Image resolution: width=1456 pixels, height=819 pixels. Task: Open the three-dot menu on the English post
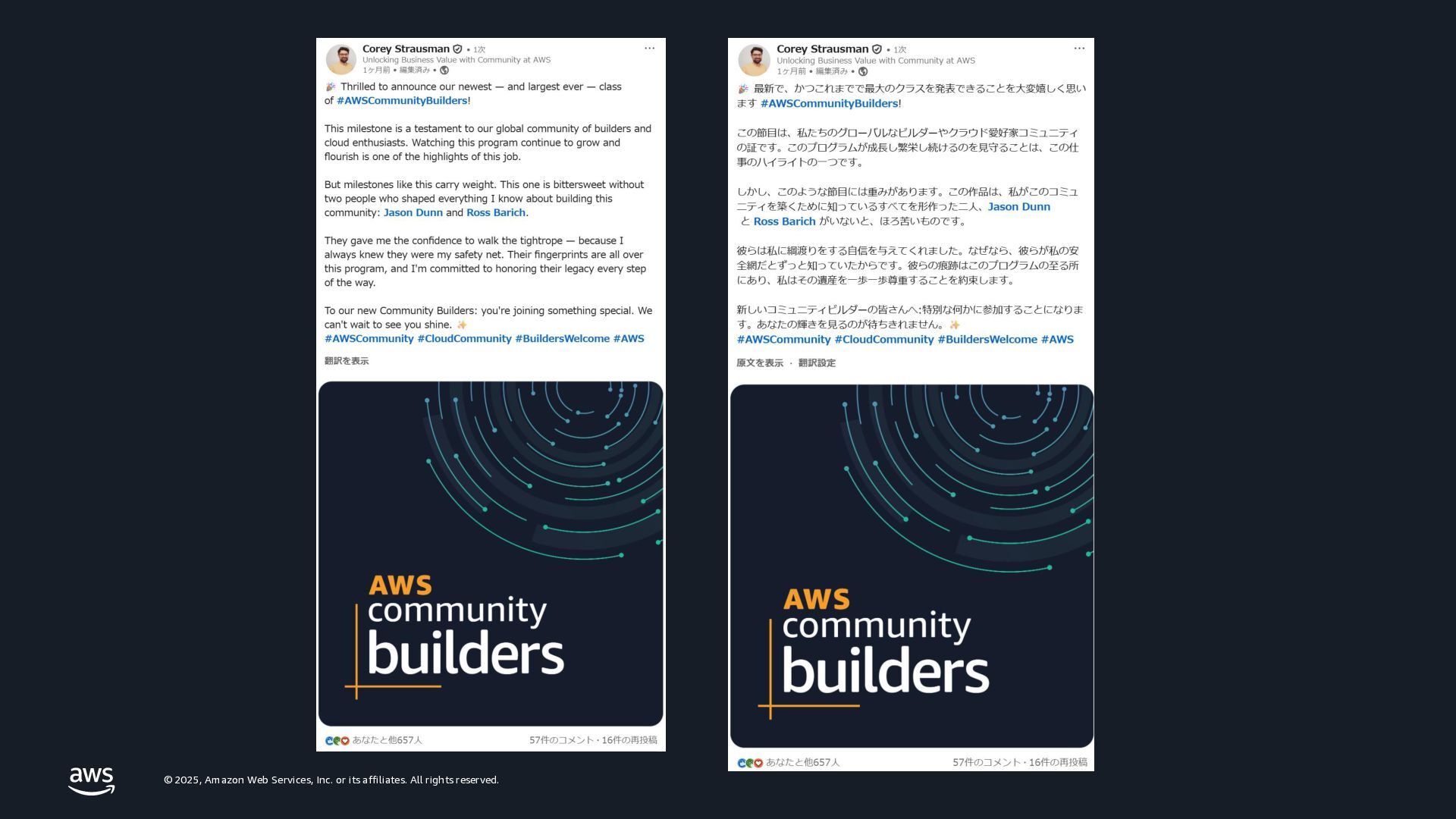pos(649,49)
